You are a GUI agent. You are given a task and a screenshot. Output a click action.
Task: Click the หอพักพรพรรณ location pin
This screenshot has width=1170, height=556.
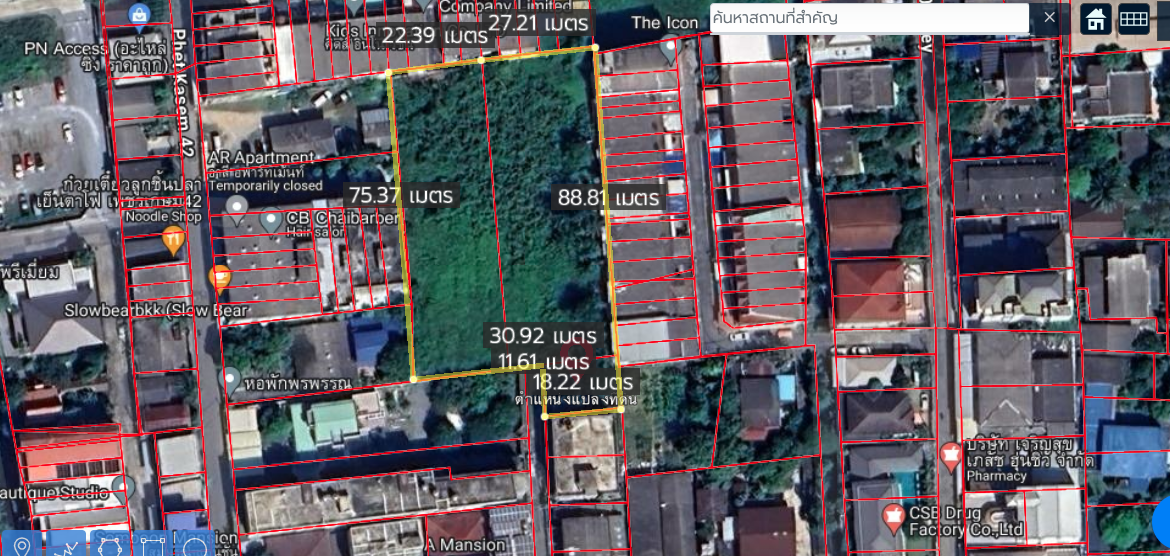point(232,380)
